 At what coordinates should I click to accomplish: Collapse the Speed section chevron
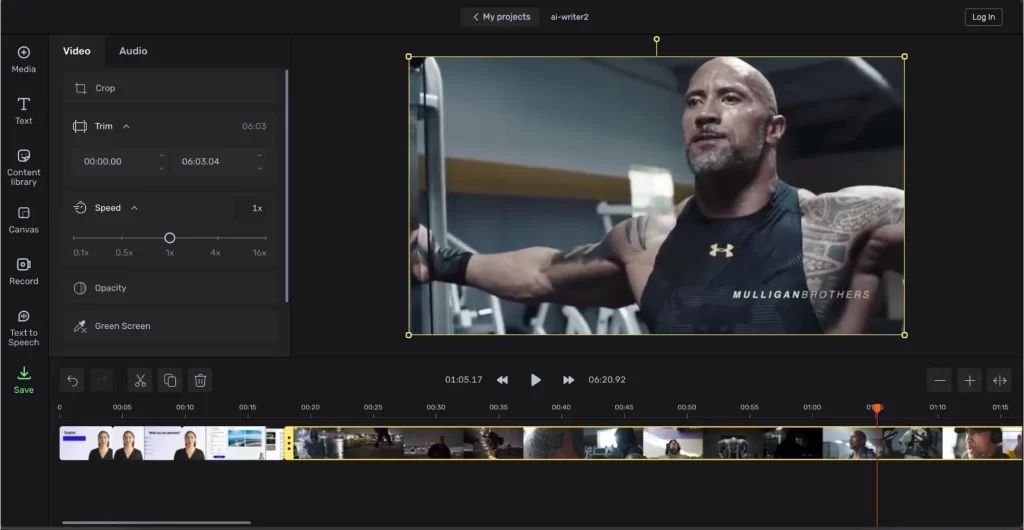(x=134, y=208)
